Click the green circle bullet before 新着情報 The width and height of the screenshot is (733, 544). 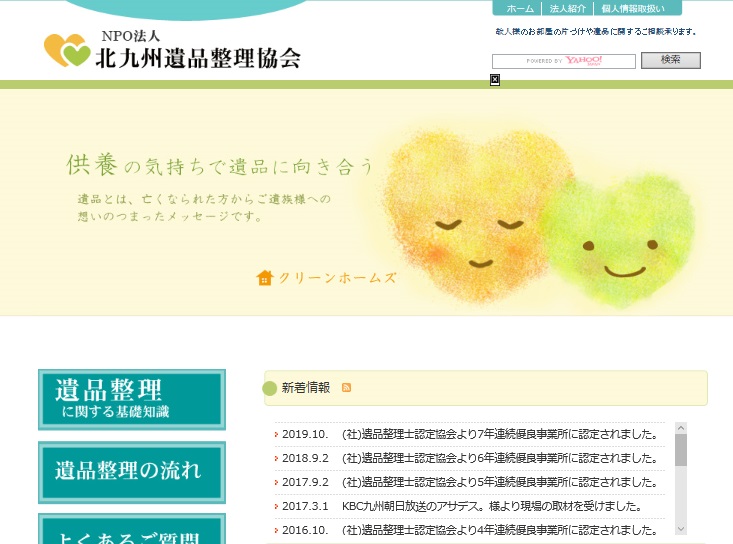269,388
